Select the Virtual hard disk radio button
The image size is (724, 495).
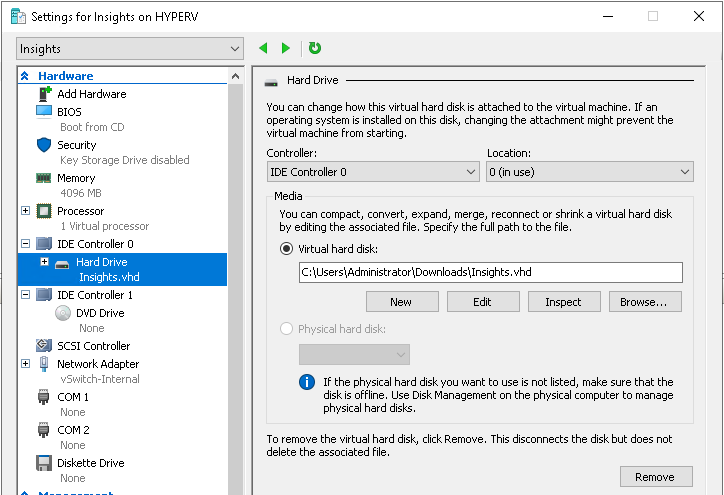pos(287,249)
